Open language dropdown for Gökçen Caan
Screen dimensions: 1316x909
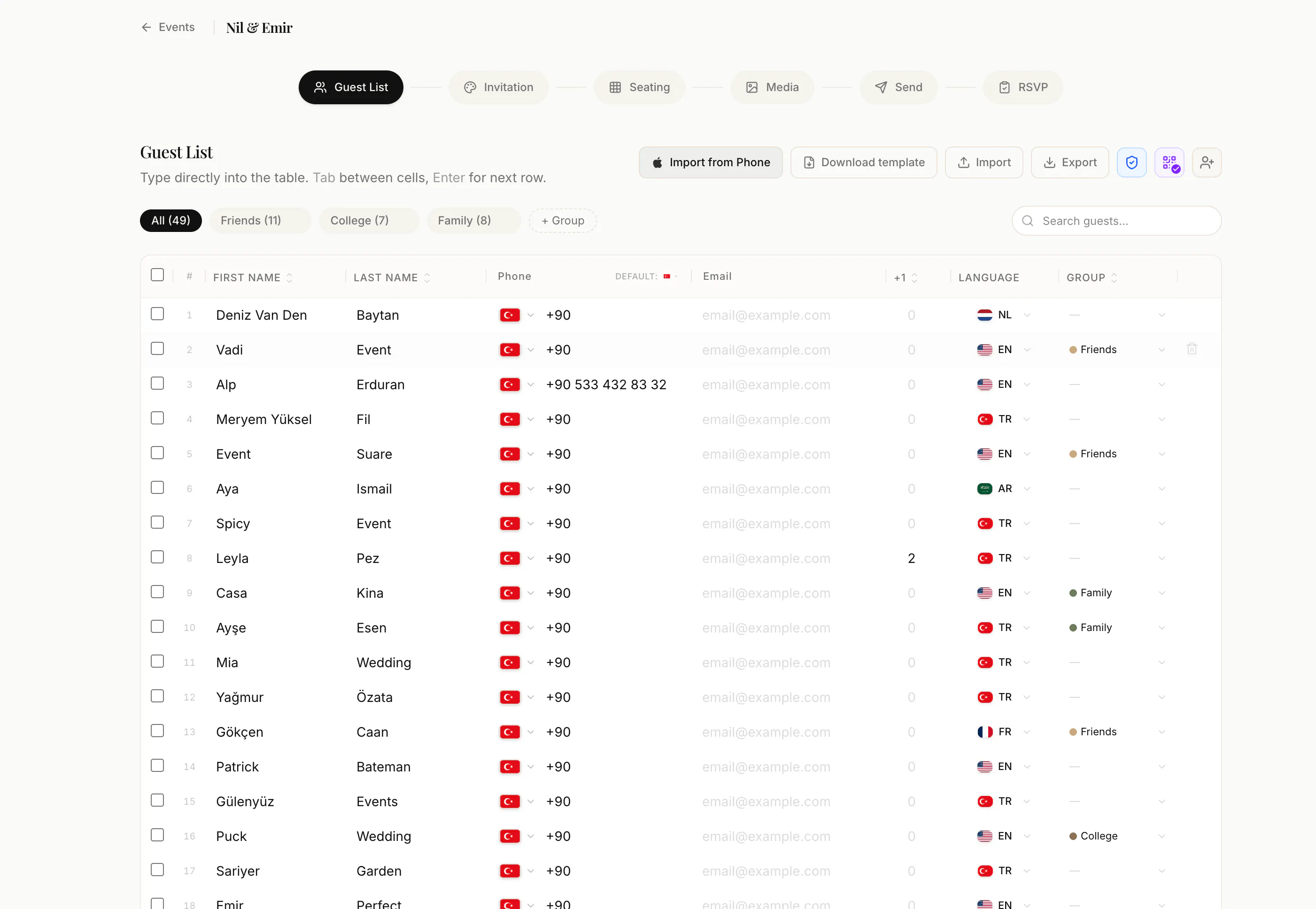(x=1027, y=732)
